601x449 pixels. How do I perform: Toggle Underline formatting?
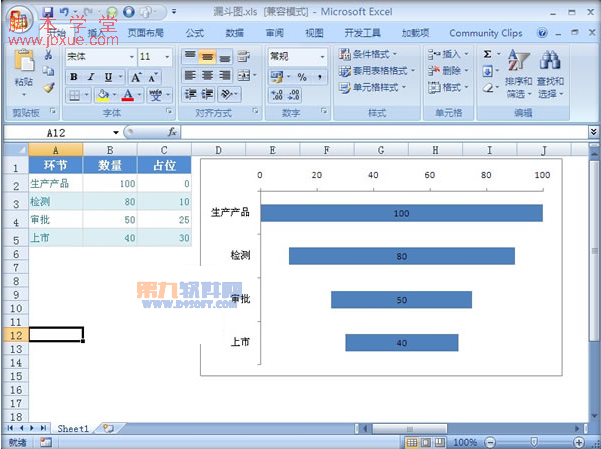[x=108, y=77]
